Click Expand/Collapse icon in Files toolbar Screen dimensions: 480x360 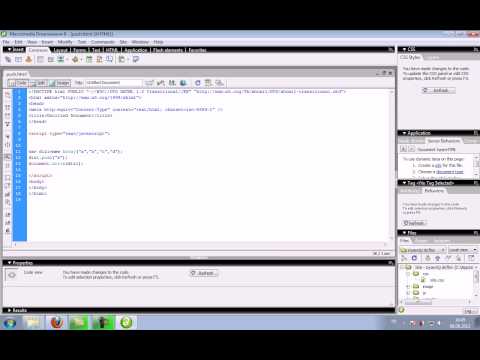click(471, 258)
